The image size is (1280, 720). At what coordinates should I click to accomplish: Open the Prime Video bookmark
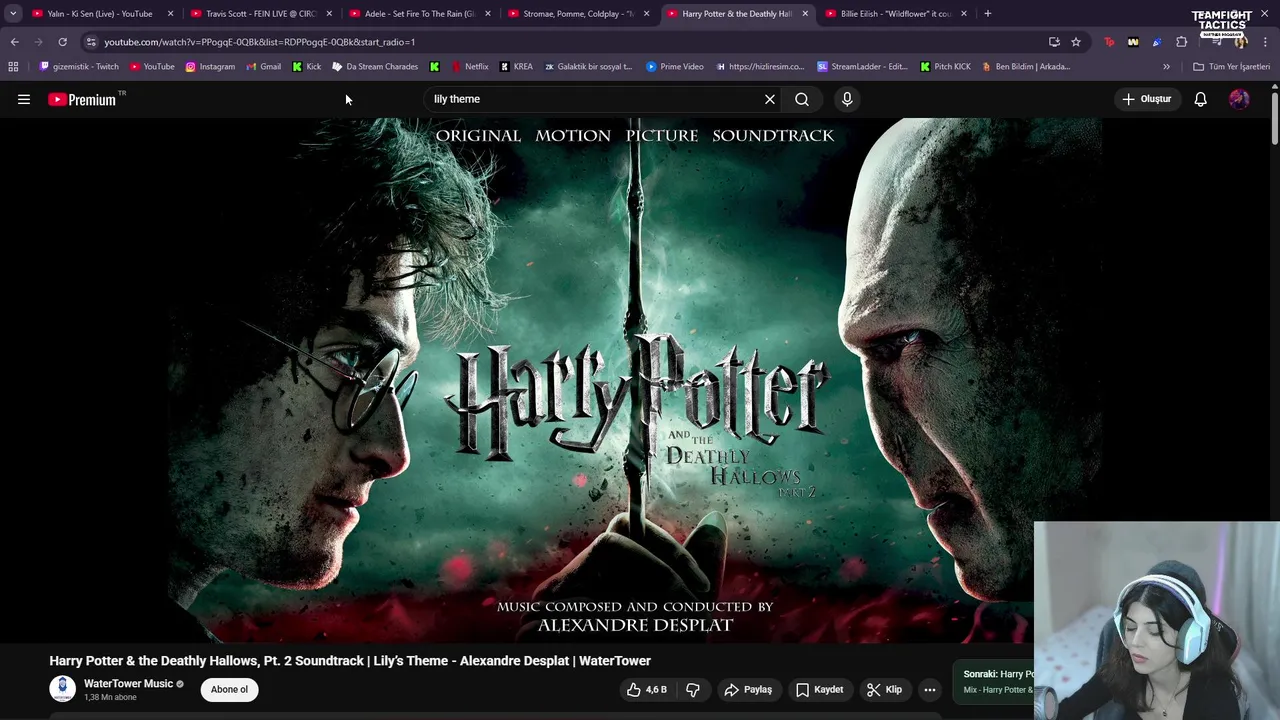[675, 67]
